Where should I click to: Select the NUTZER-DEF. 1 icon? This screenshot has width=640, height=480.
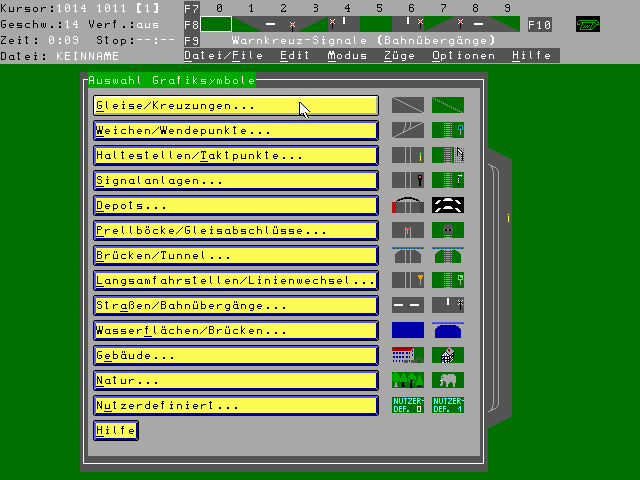[448, 405]
